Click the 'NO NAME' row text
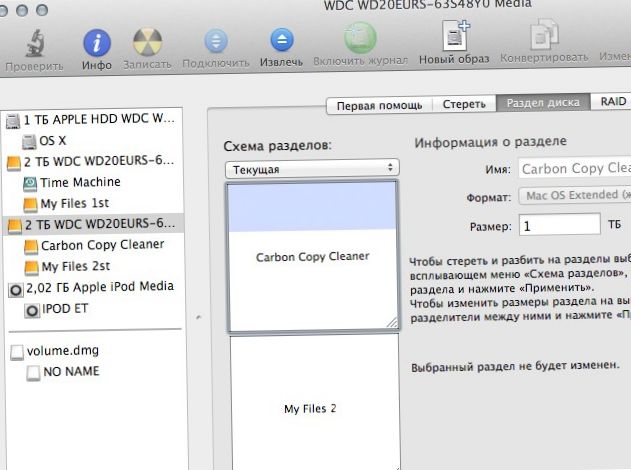 click(x=71, y=371)
